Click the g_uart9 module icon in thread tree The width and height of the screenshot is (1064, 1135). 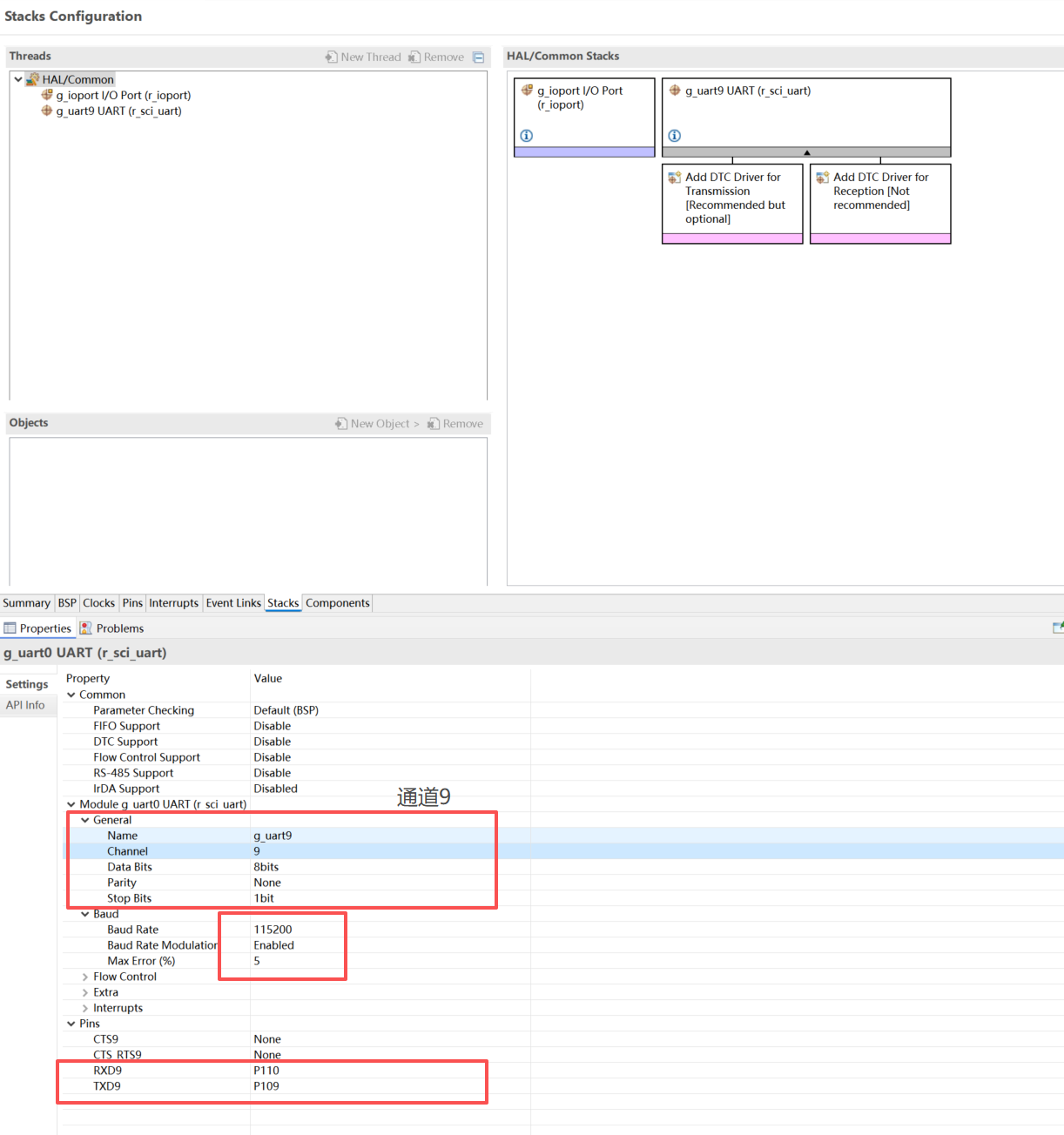[x=47, y=111]
